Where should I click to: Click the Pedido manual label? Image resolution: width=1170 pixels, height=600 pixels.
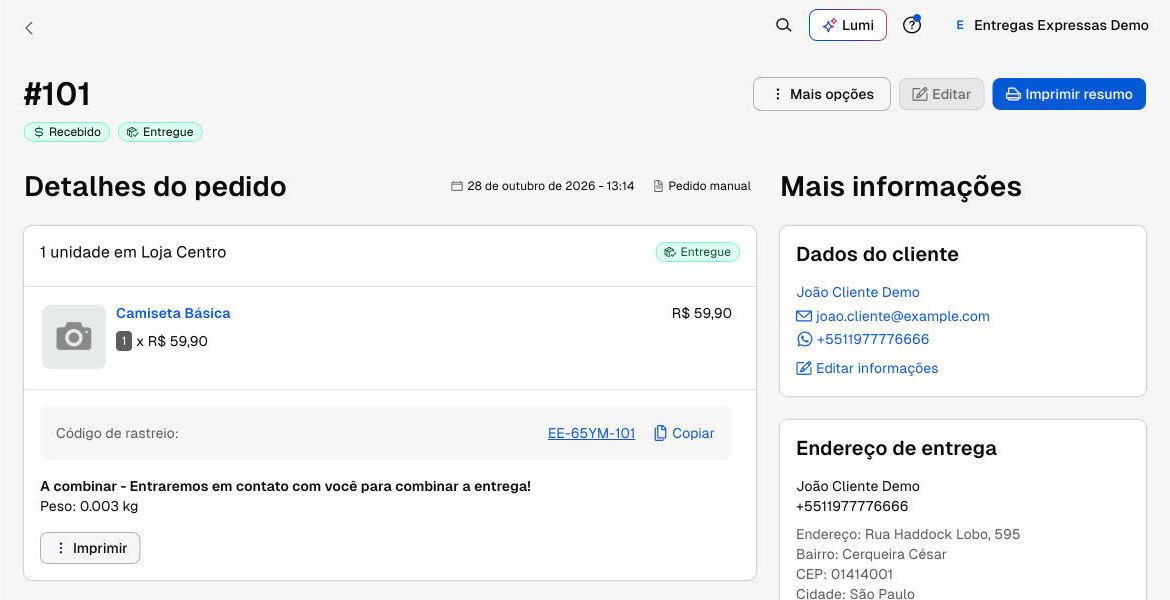coord(702,186)
